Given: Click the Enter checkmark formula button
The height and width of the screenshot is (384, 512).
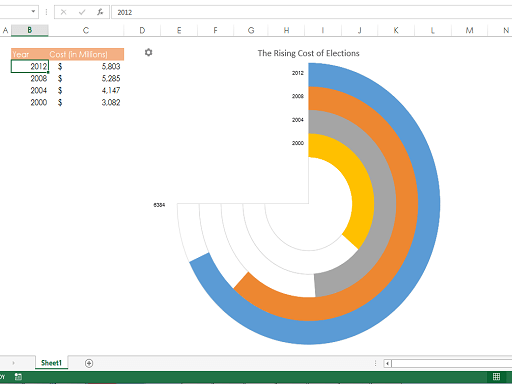Looking at the screenshot, I should click(82, 12).
